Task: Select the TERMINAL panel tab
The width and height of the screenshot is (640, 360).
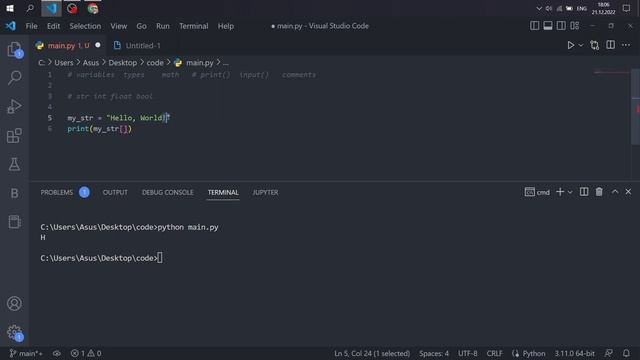Action: coord(223,192)
